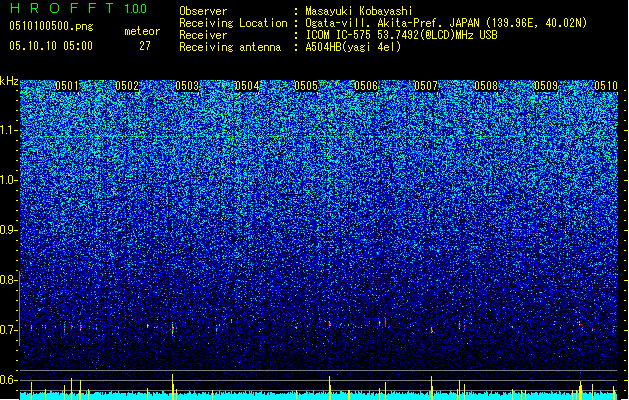Screen dimensions: 629x400
Task: Click the 0.9 frequency axis label
Action: coord(8,230)
